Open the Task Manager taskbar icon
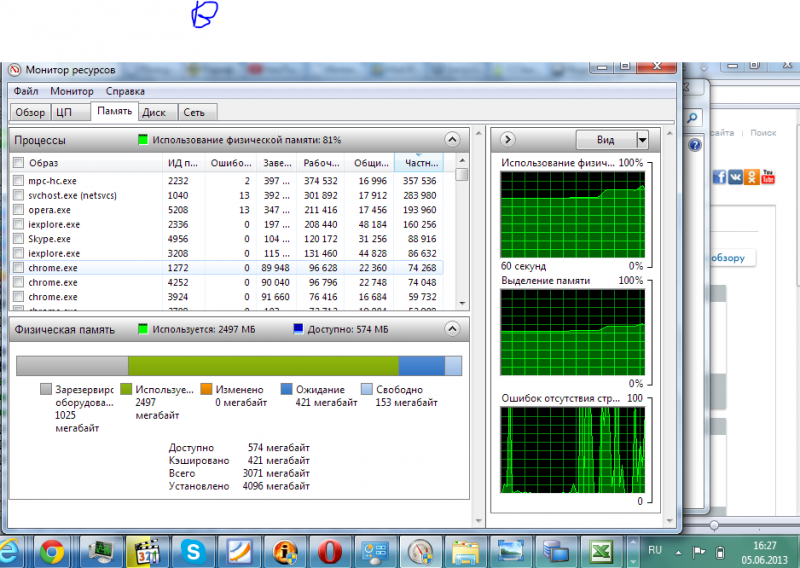 click(101, 552)
